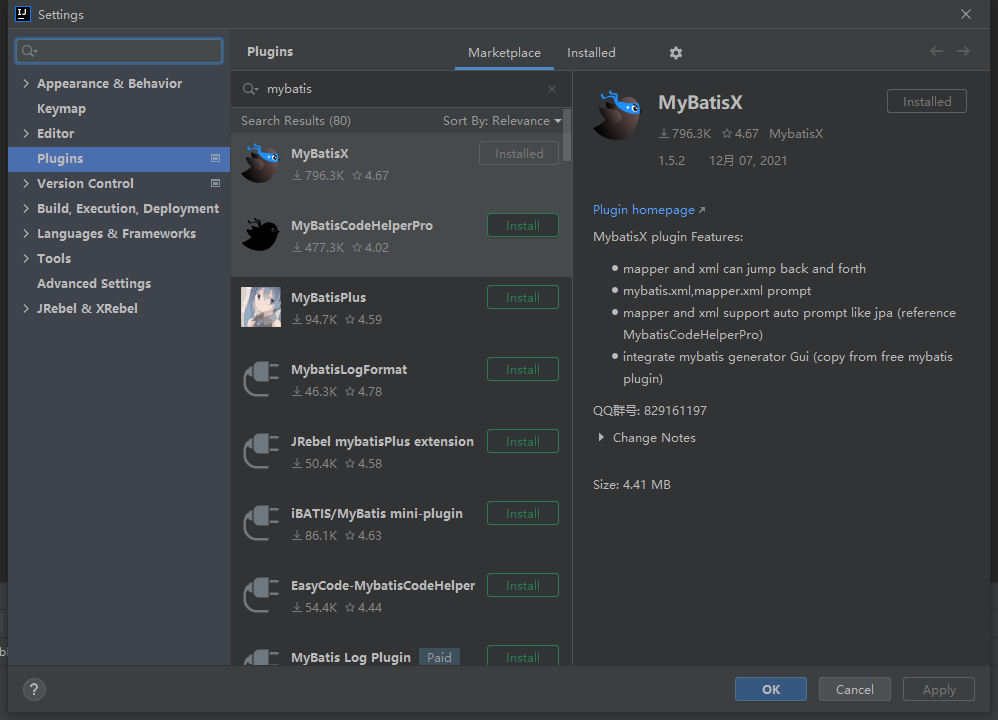Click the back navigation arrow
The height and width of the screenshot is (720, 998).
tap(936, 51)
